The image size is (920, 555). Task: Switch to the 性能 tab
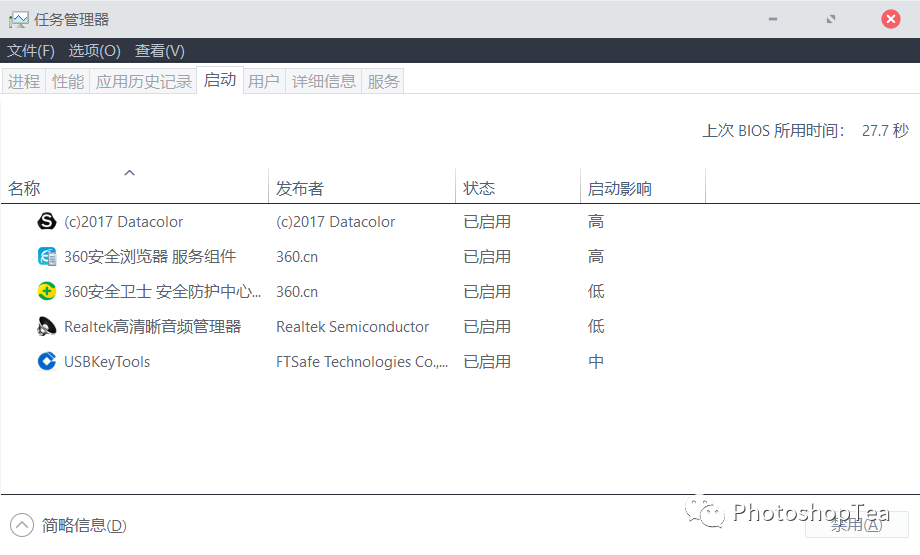(68, 81)
